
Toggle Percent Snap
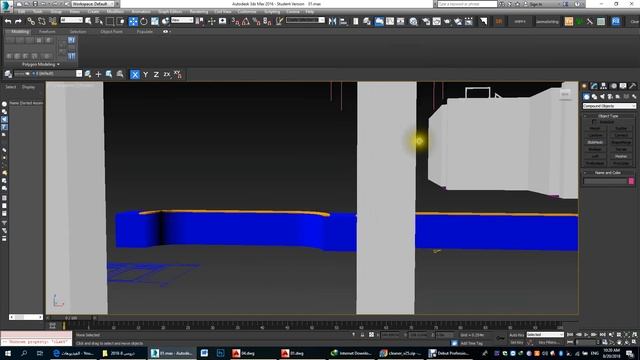point(256,21)
